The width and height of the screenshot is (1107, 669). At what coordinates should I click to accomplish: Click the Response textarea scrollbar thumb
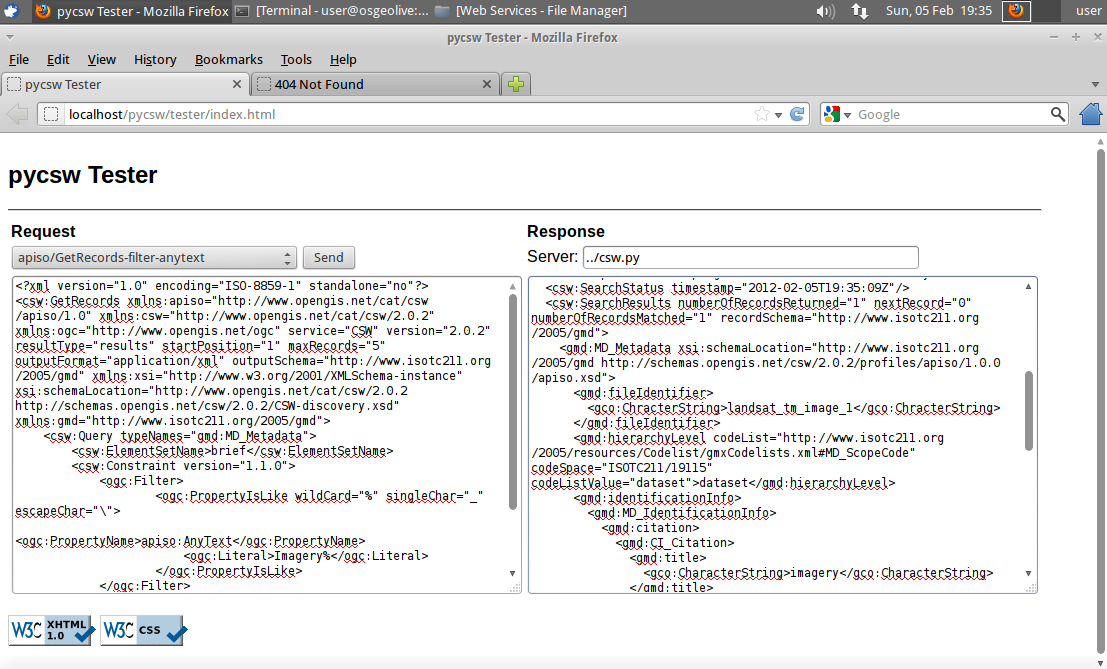pos(1029,411)
